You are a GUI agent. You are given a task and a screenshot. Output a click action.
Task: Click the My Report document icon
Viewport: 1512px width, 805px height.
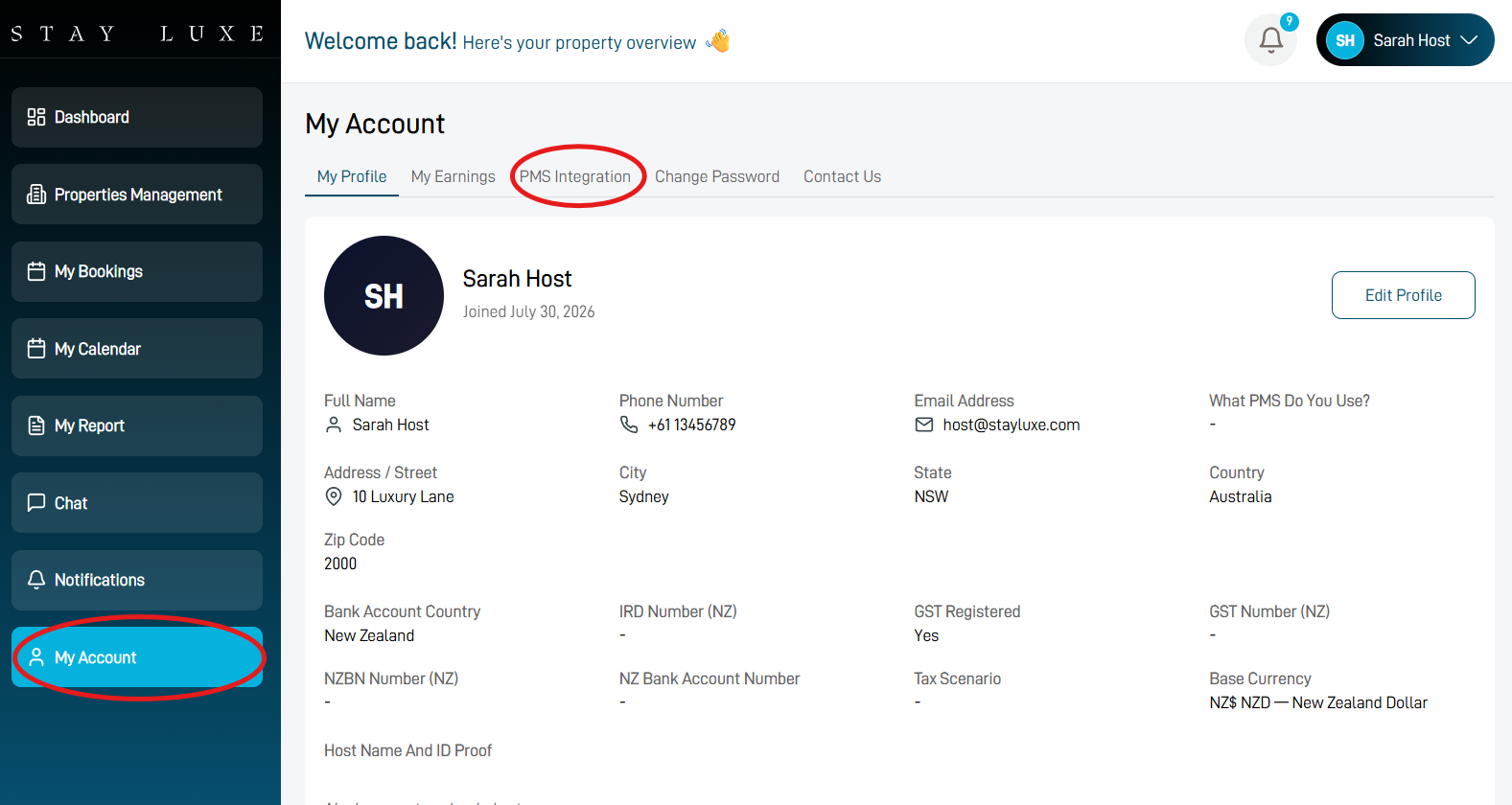tap(36, 425)
